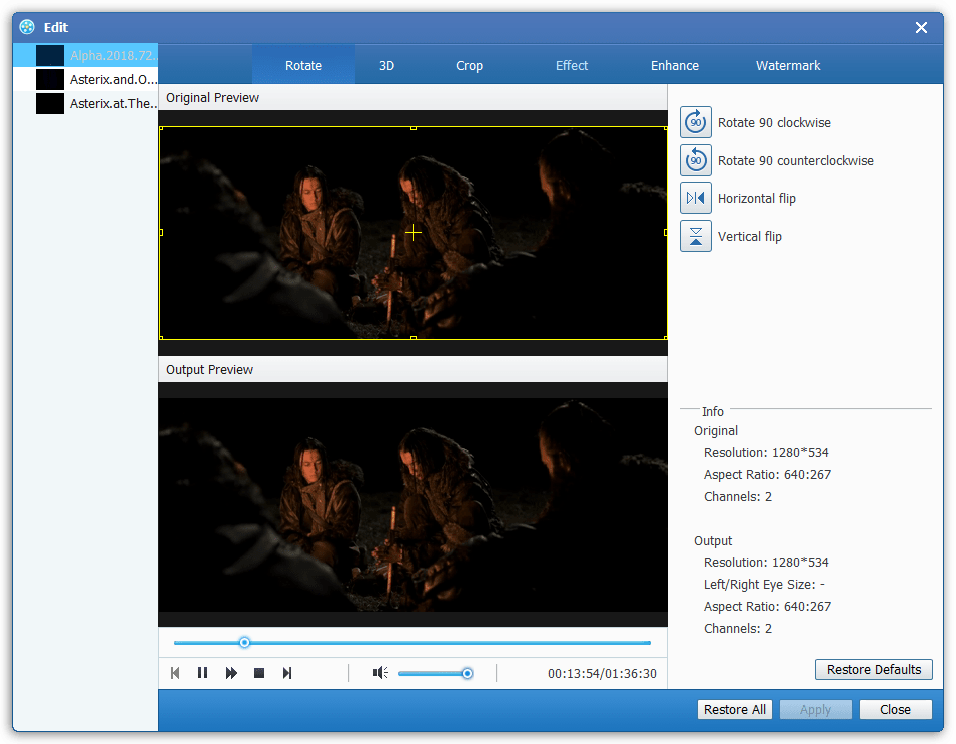Click the bottom-middle crop handle
Screen dimensions: 956x744
[413, 338]
